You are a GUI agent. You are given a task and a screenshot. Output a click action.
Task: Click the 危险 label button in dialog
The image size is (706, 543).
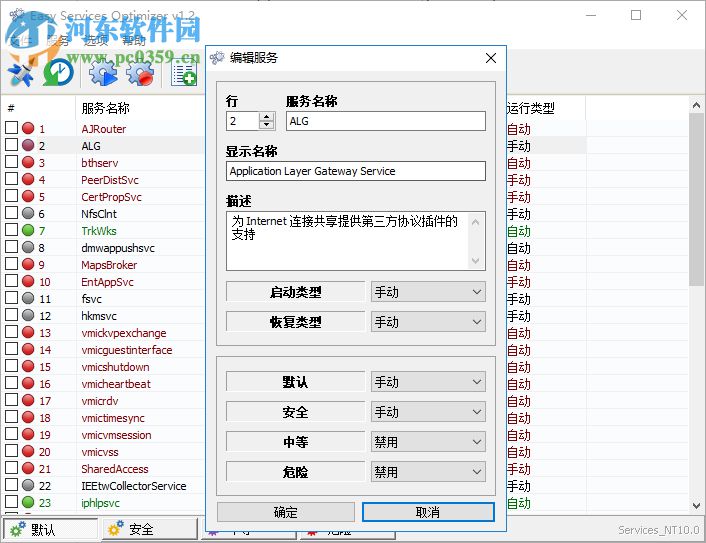295,472
